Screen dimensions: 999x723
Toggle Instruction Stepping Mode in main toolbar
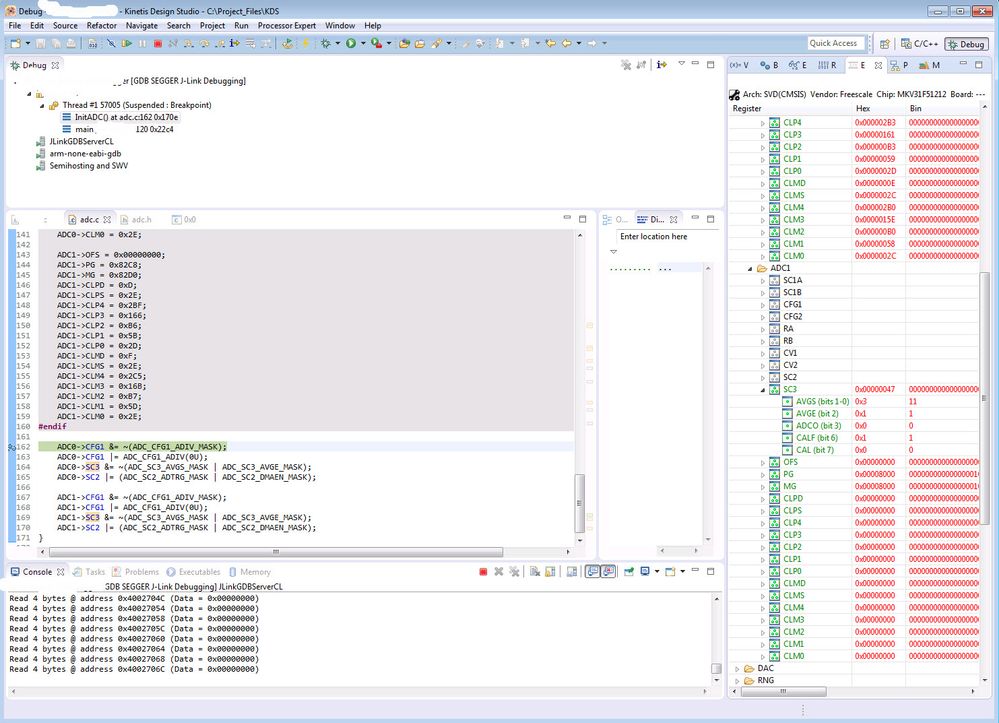(x=234, y=43)
